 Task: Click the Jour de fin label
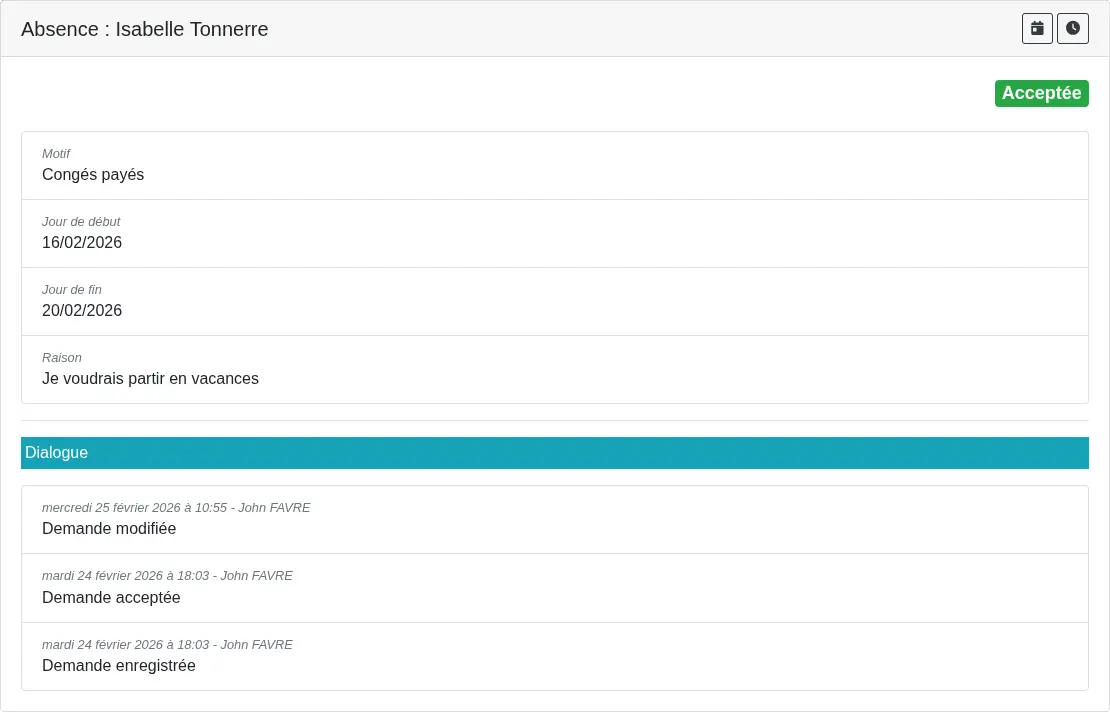72,290
